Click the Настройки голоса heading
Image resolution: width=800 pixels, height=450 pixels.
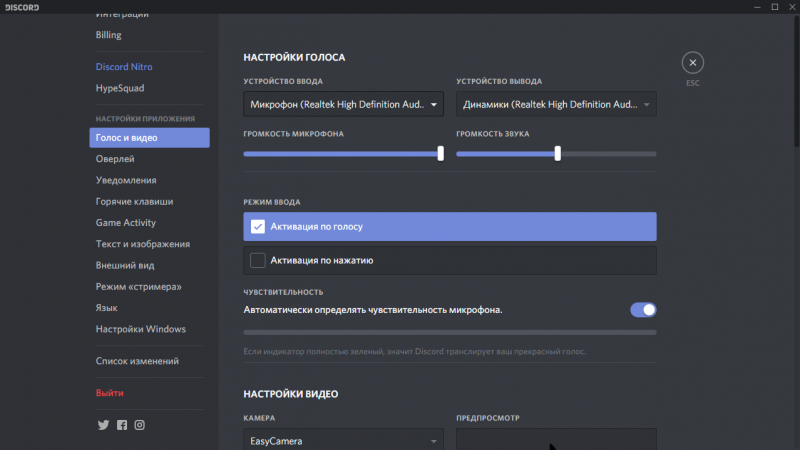[x=294, y=58]
